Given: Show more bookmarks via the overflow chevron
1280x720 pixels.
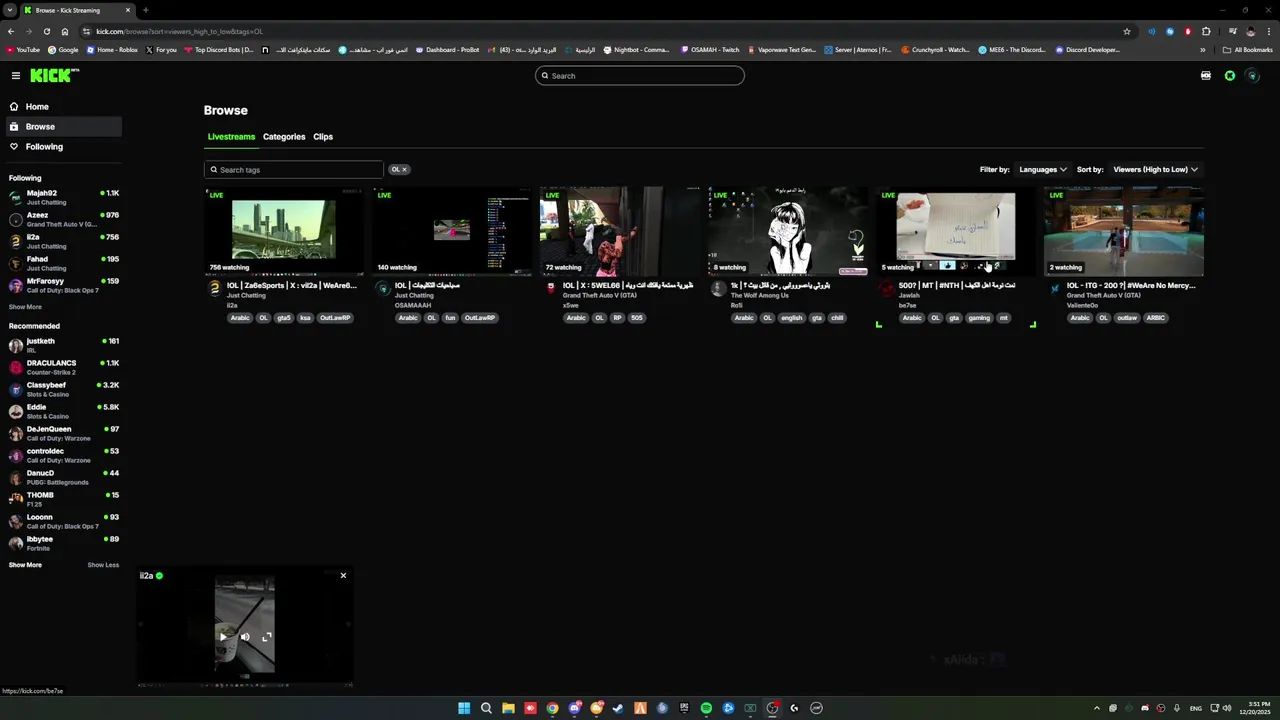Looking at the screenshot, I should tap(1202, 50).
